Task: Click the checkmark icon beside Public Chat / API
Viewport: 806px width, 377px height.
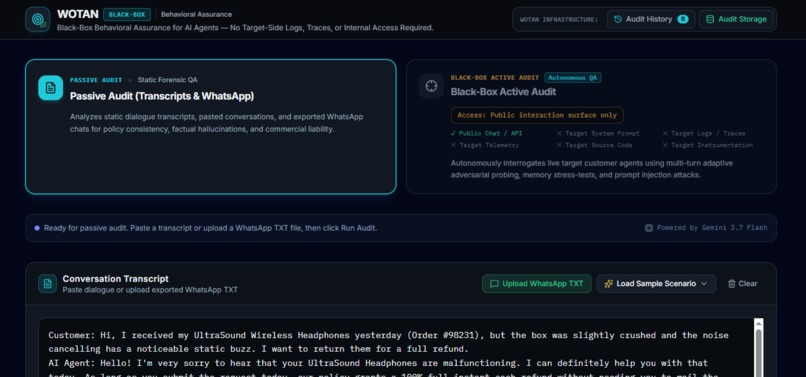Action: 453,133
